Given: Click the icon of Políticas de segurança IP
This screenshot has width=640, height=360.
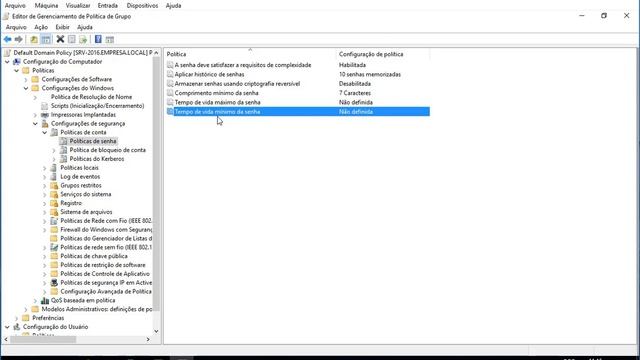Looking at the screenshot, I should pyautogui.click(x=54, y=282).
